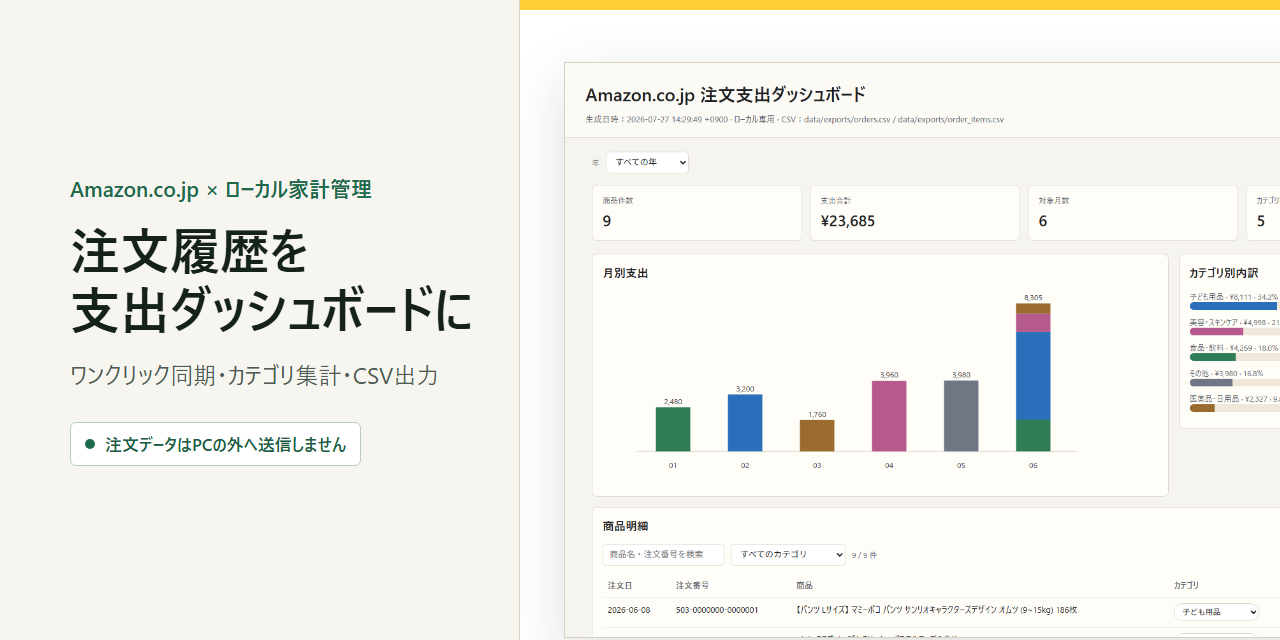1280x640 pixels.
Task: Click the 3,200 value label above the 02 bar
Action: [745, 388]
